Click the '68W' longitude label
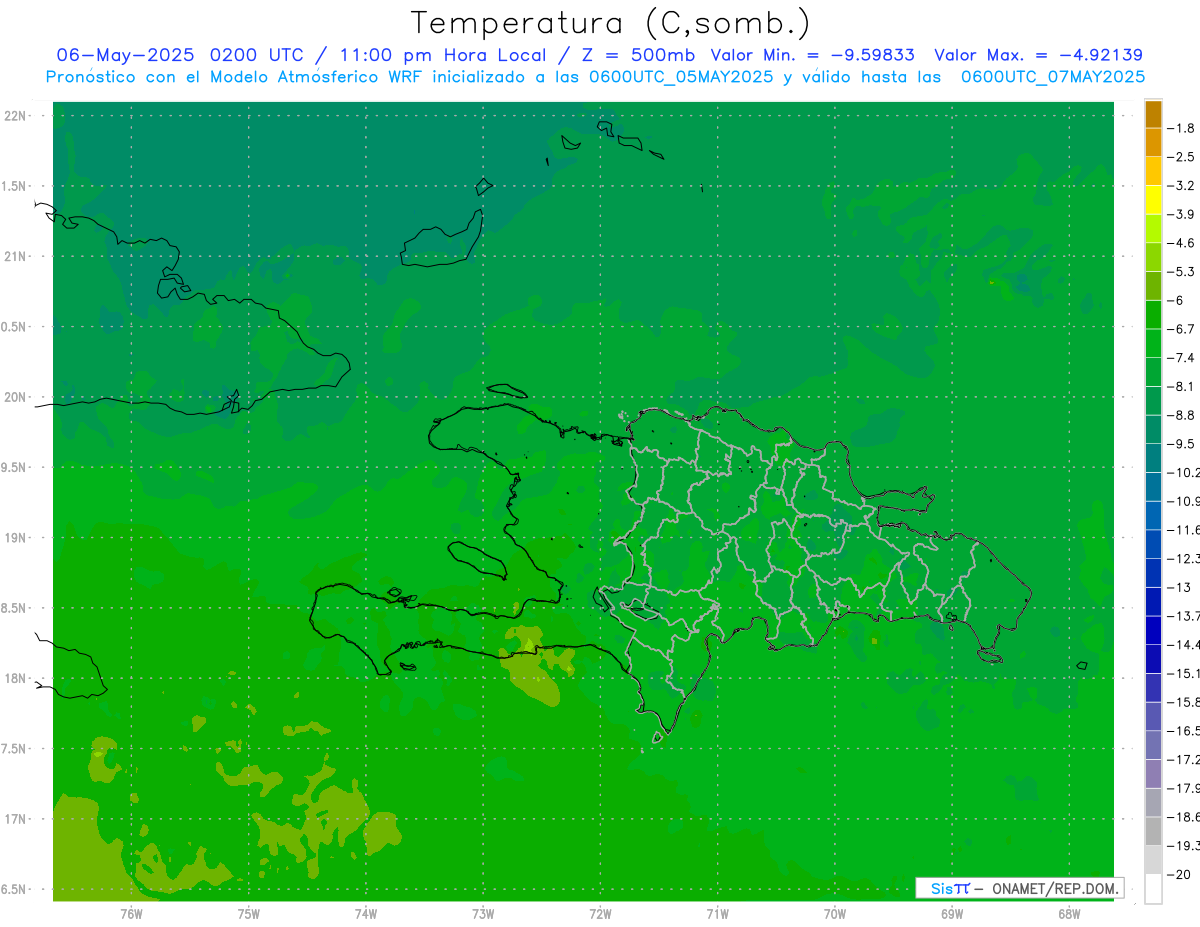 tap(1069, 913)
